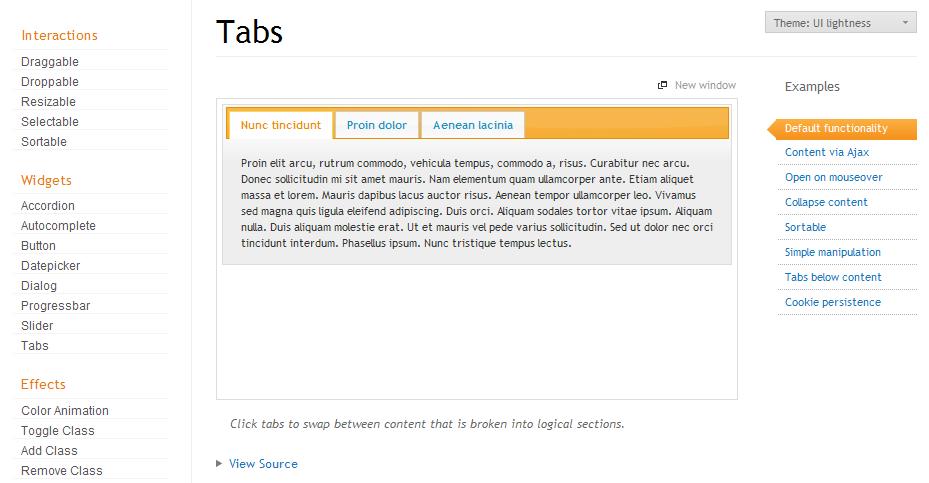Navigate to the Accordion widget
Image resolution: width=929 pixels, height=483 pixels.
click(x=48, y=206)
